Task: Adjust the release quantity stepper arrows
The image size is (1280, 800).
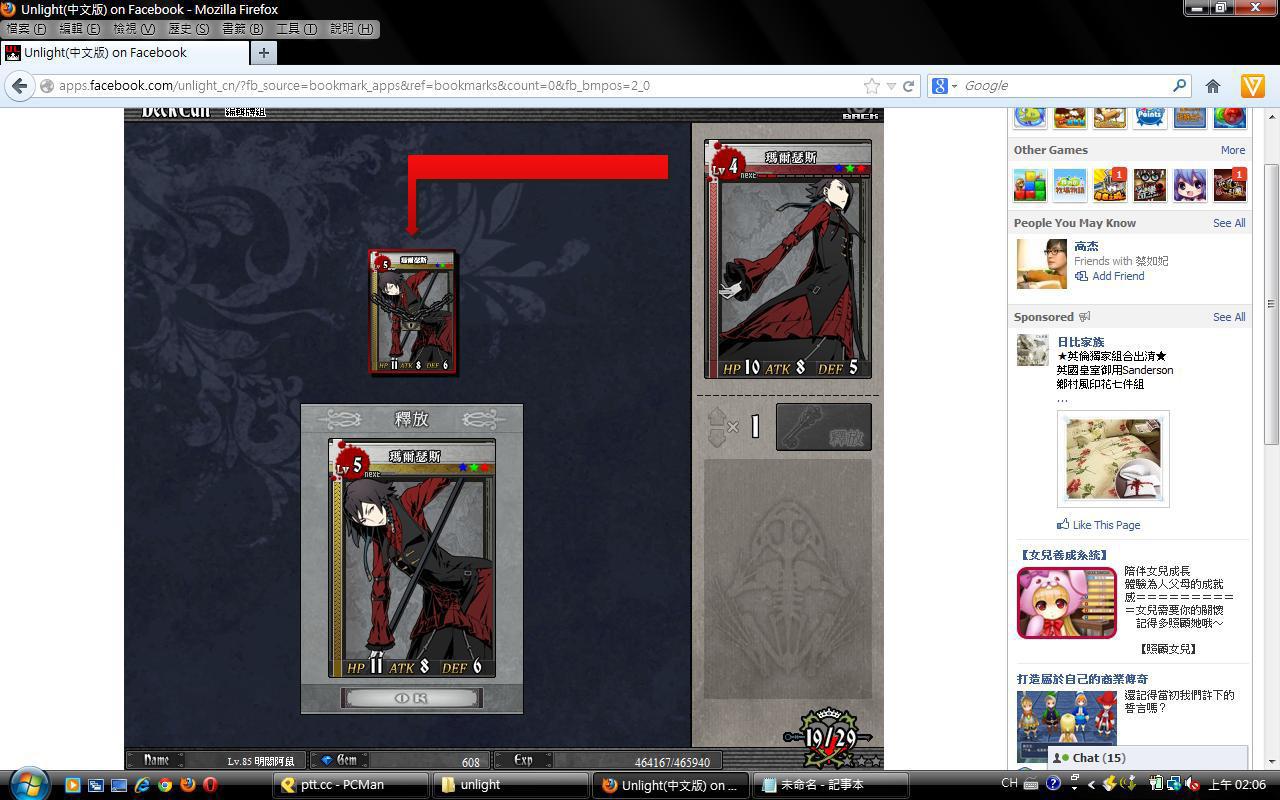Action: [x=717, y=427]
